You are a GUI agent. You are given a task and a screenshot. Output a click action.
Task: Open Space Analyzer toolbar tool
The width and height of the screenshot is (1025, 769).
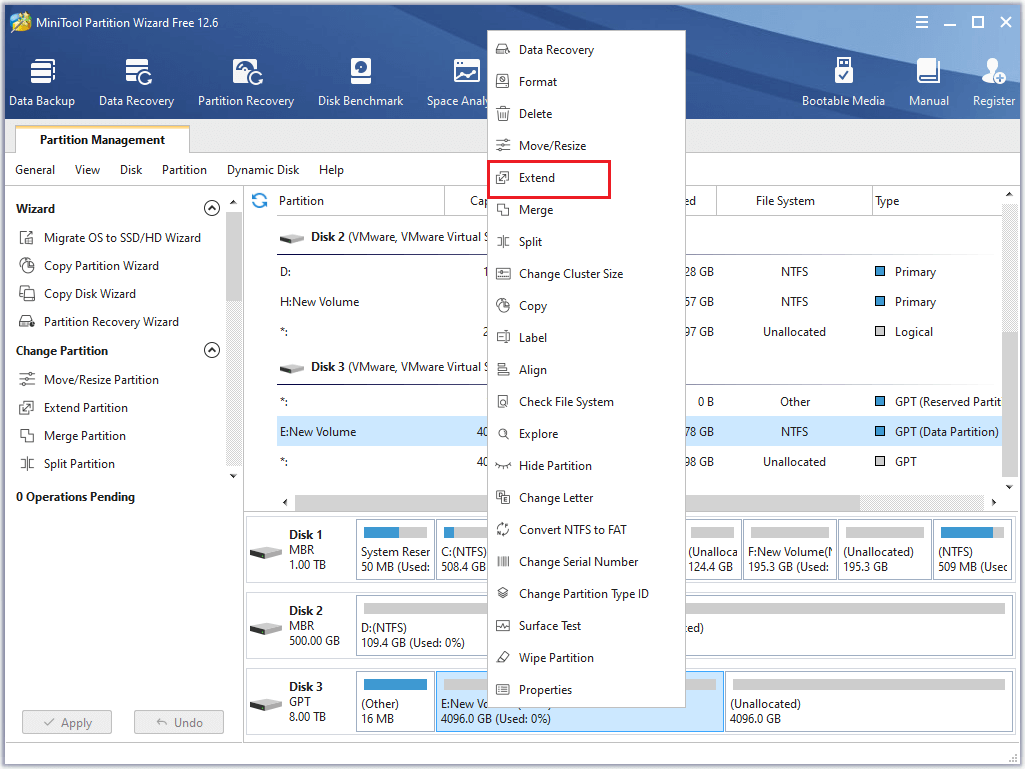point(458,82)
